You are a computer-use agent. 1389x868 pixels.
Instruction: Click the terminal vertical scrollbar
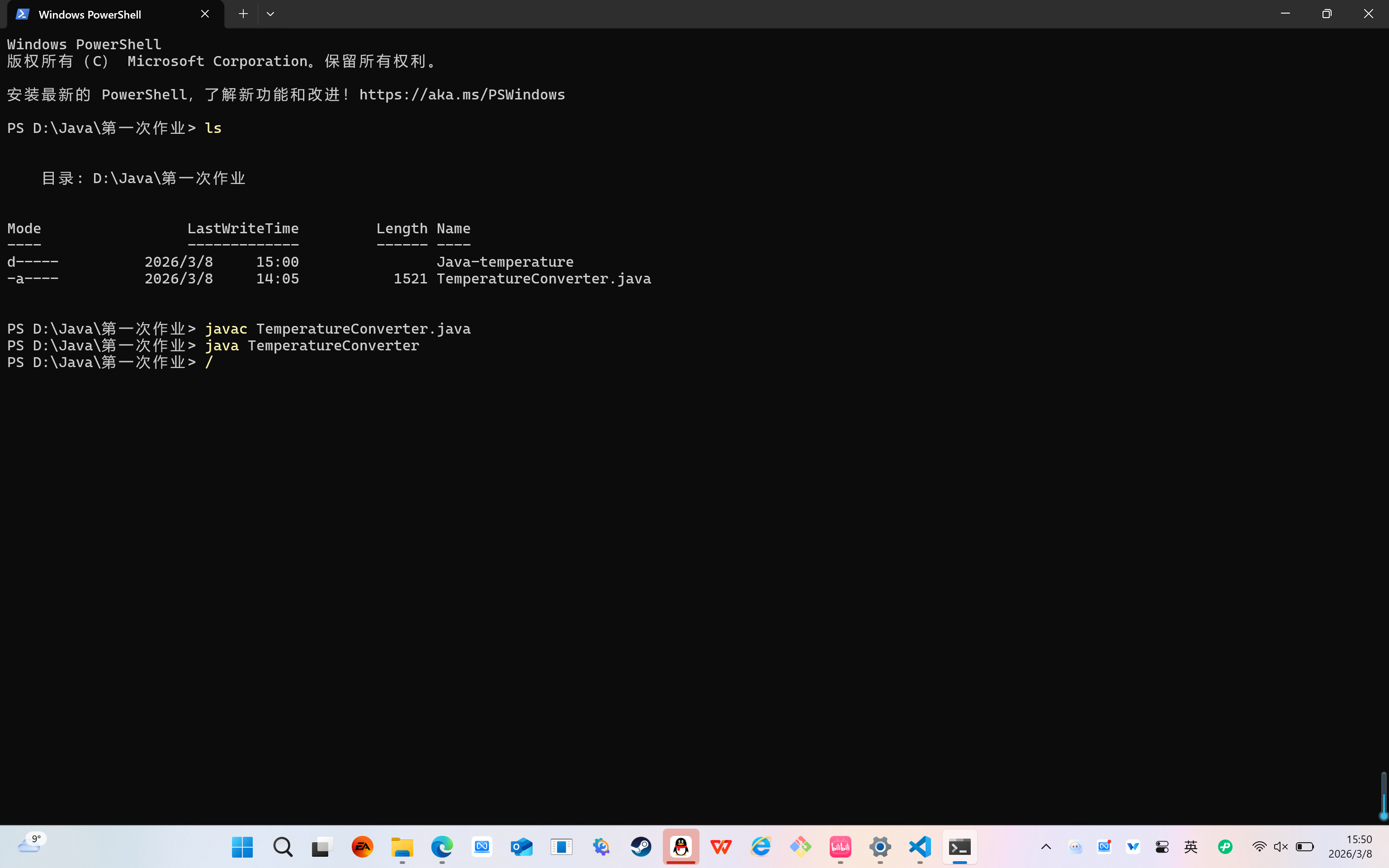1383,795
